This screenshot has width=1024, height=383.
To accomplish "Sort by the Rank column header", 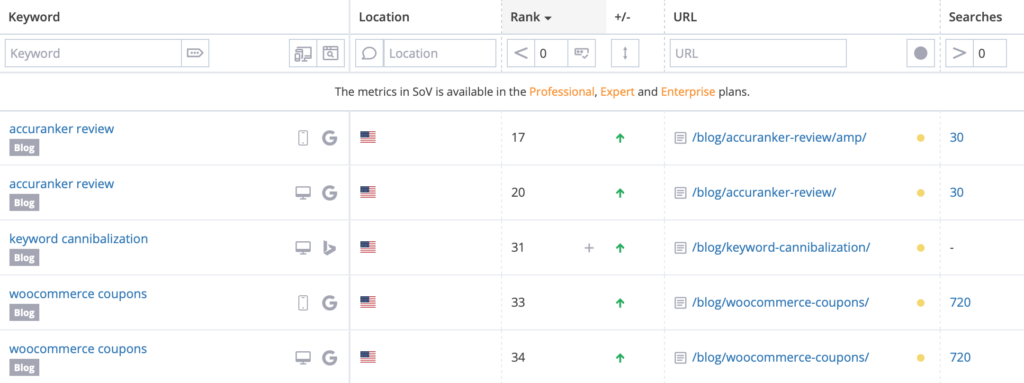I will pos(531,18).
